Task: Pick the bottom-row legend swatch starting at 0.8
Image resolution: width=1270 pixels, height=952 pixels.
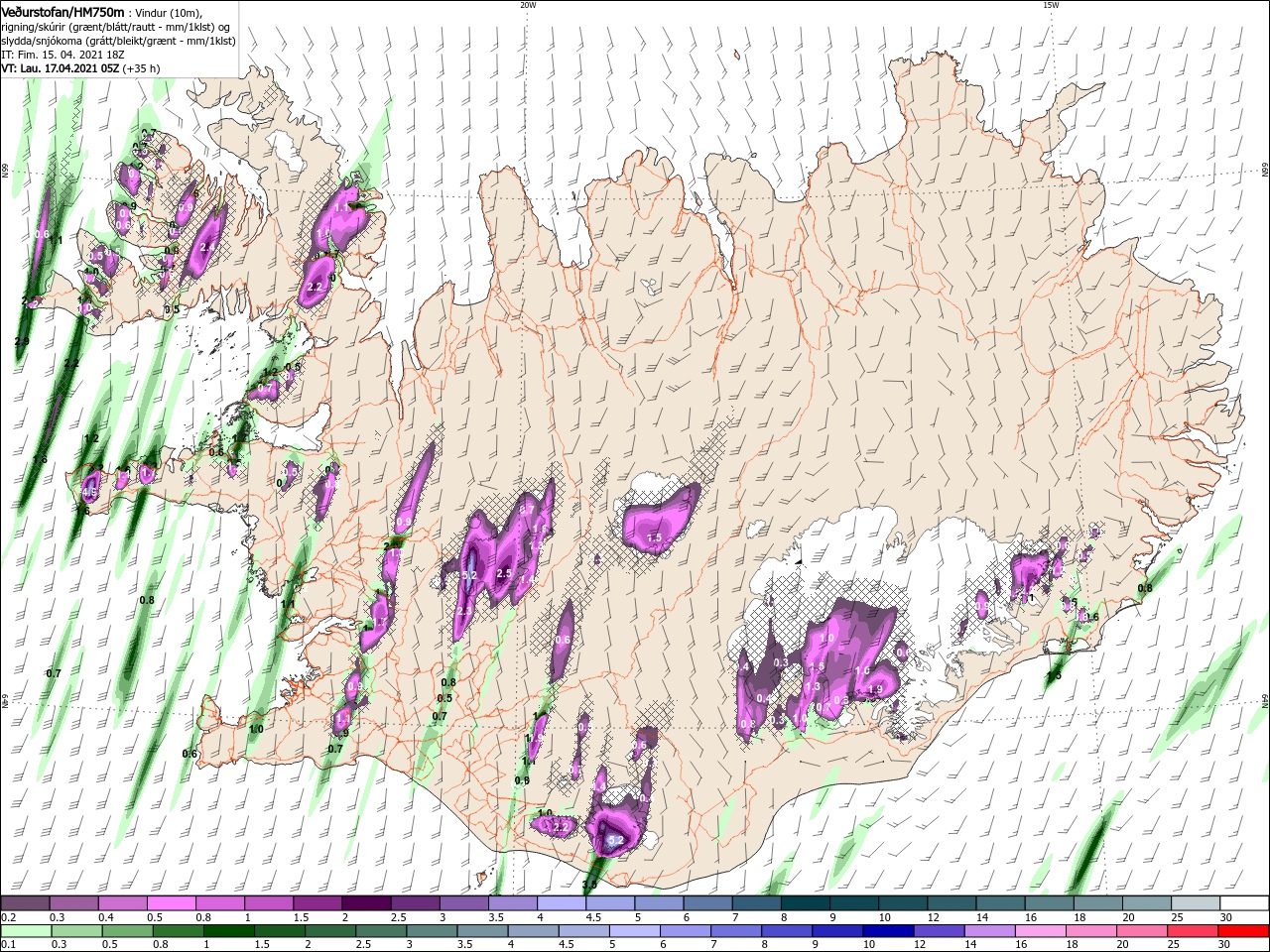Action: click(178, 931)
